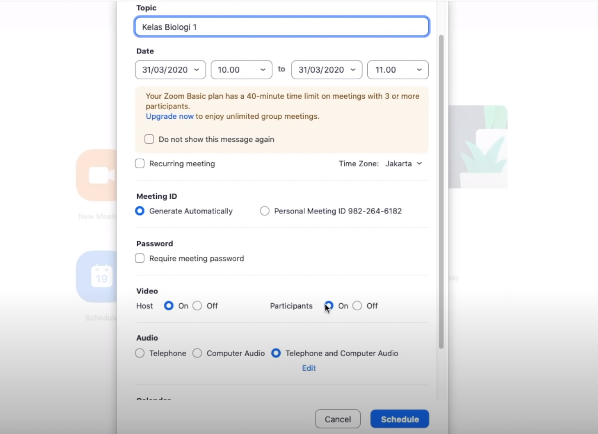Screen dimensions: 598x434
Task: Click the orange New Meeting camera icon behind dialog
Action: 97,175
